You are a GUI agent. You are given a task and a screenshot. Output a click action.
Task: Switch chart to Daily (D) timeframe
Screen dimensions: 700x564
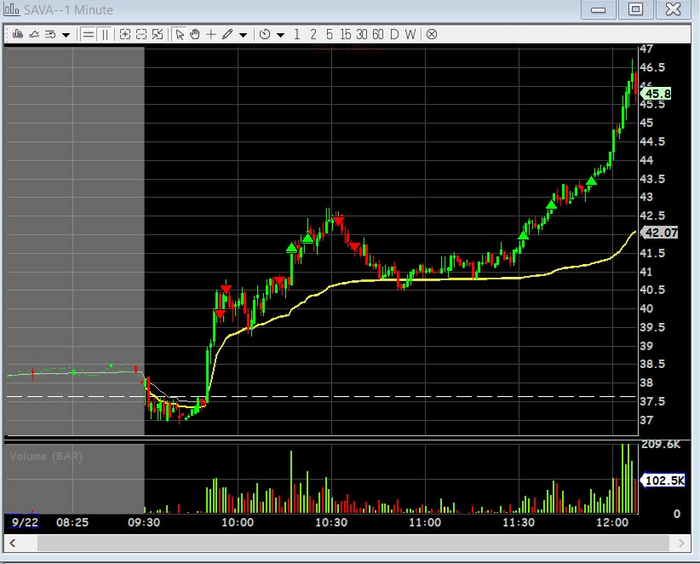point(394,34)
